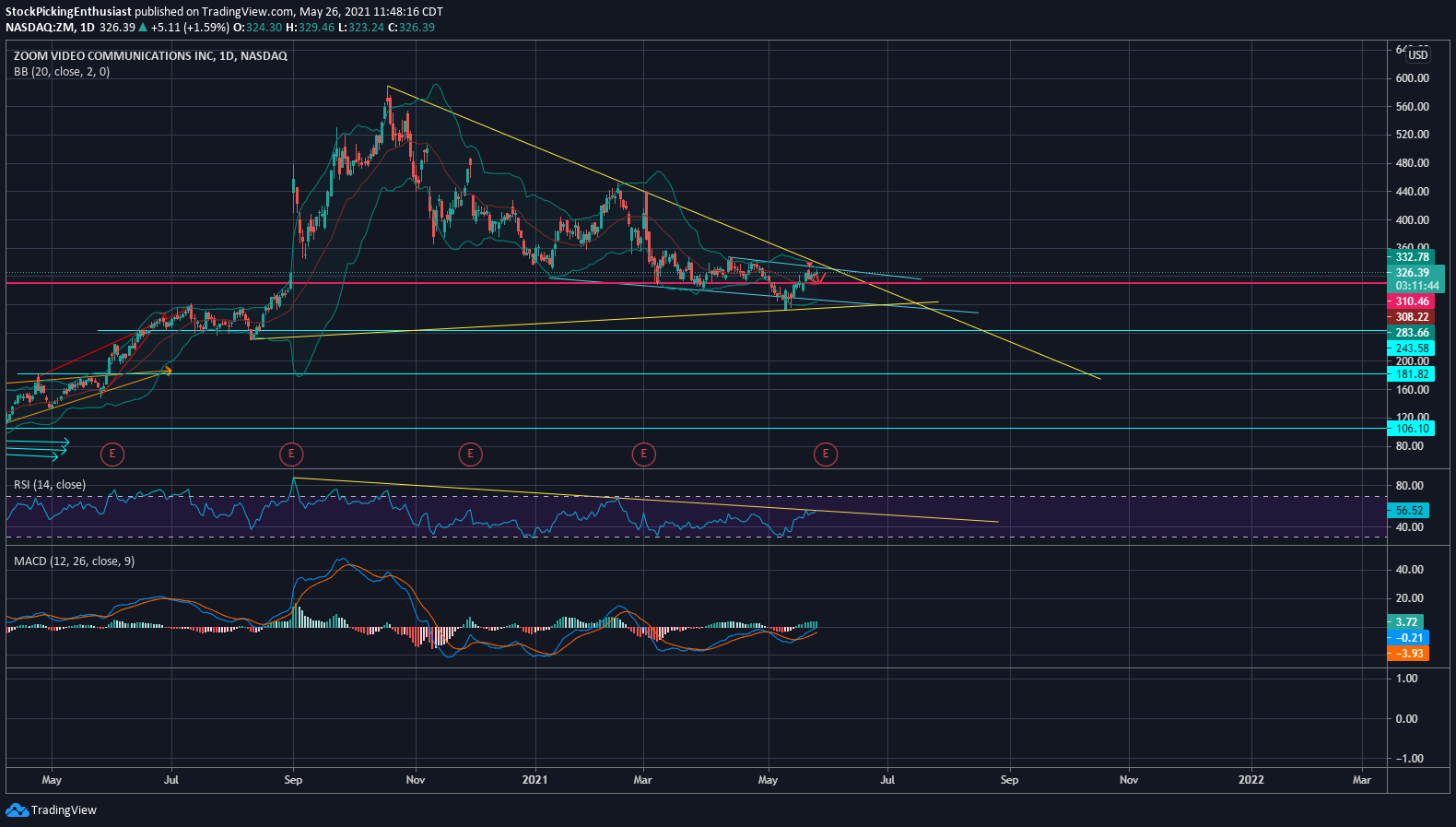
Task: Click the MACD (12, 26, close, 9) label
Action: [74, 561]
